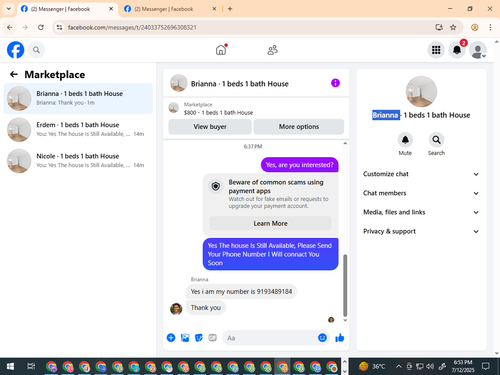Attach a photo file icon

[185, 338]
